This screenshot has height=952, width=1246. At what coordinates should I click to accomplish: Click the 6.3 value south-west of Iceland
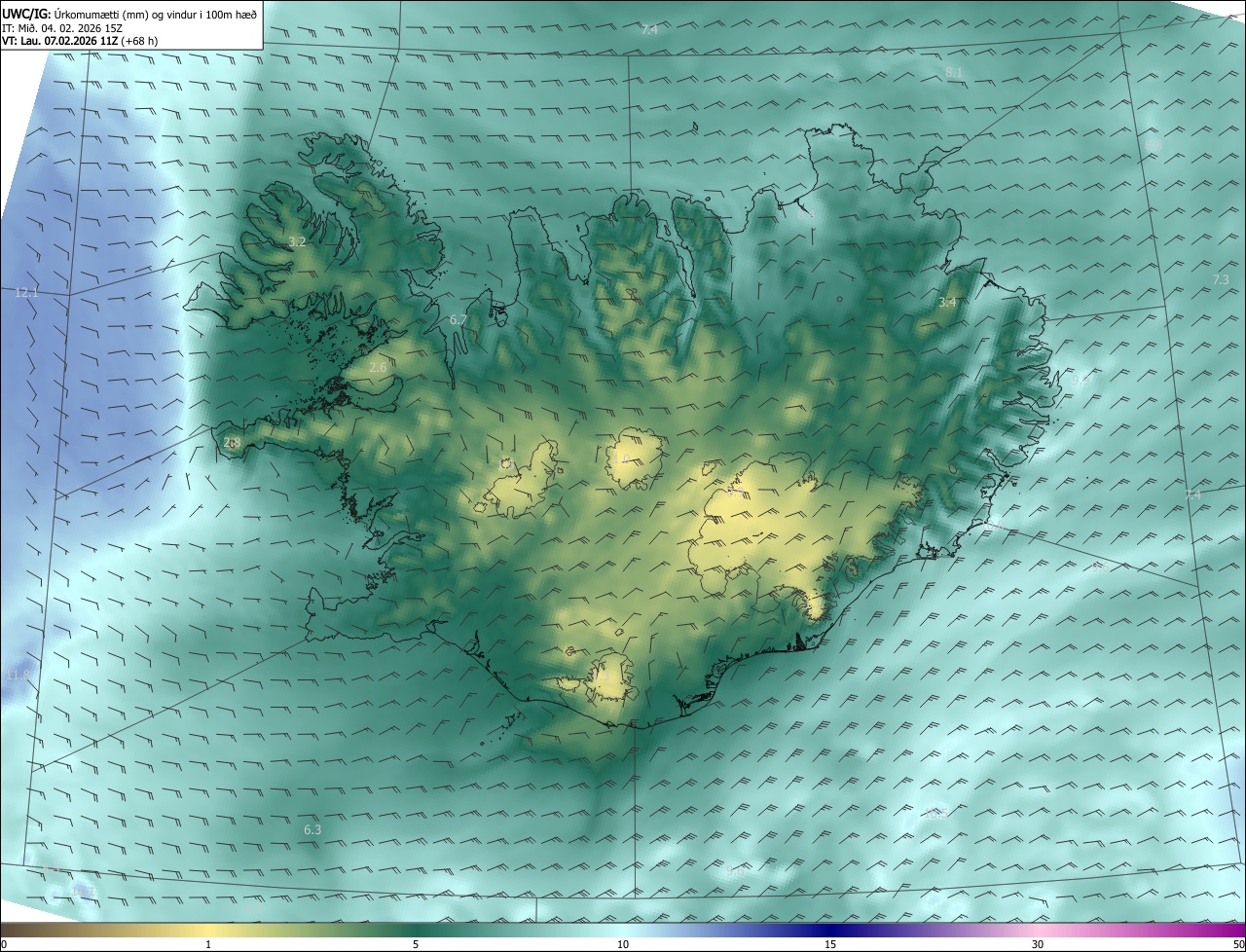pyautogui.click(x=312, y=830)
